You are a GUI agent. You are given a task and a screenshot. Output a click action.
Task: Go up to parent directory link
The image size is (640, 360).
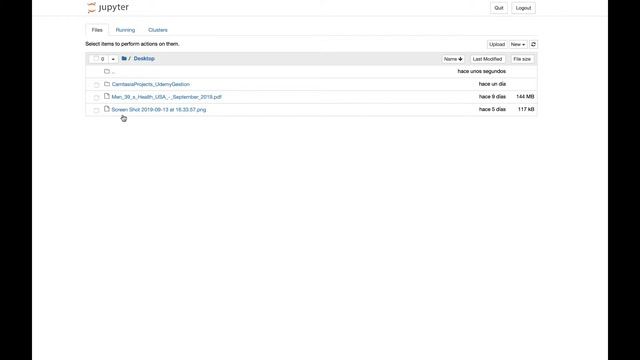(x=113, y=72)
